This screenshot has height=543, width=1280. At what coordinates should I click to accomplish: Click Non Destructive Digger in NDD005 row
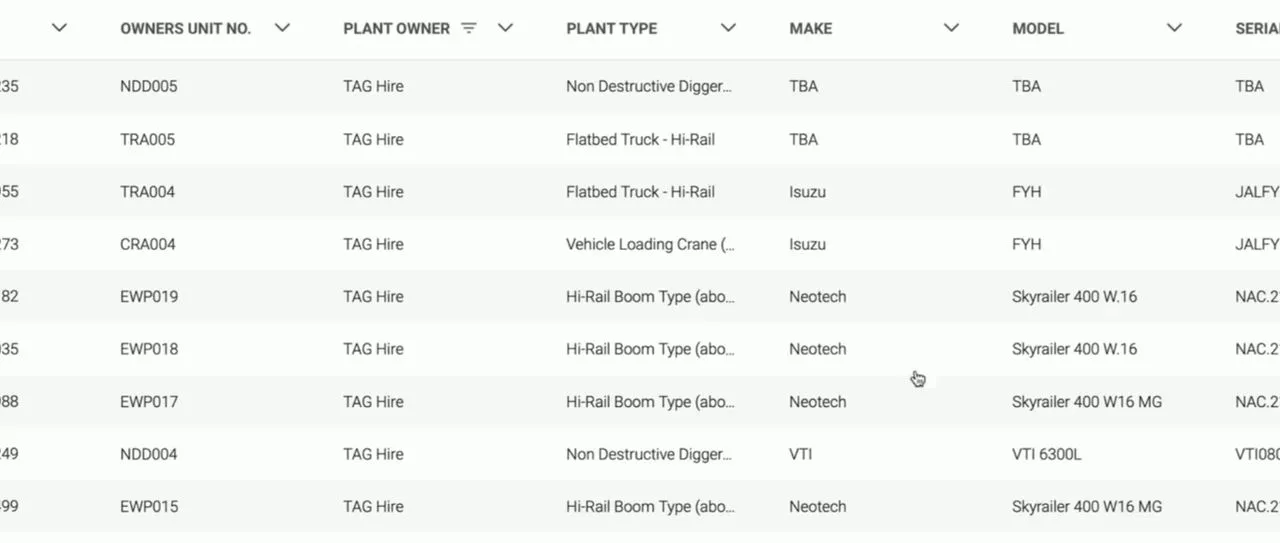point(649,86)
